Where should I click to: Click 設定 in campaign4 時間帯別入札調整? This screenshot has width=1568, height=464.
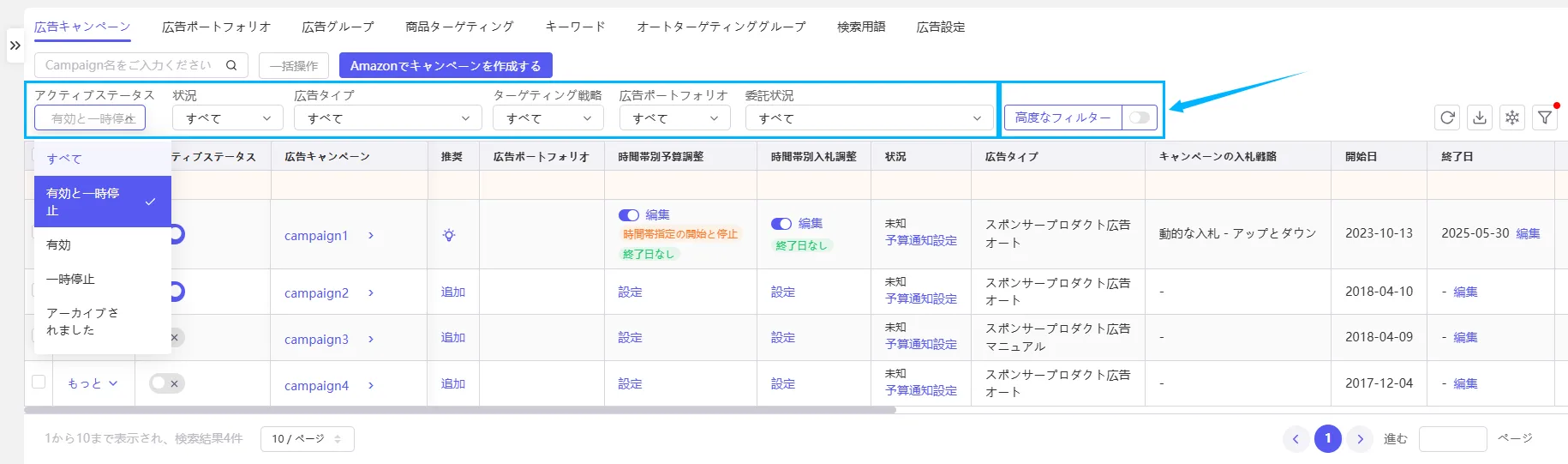[783, 384]
